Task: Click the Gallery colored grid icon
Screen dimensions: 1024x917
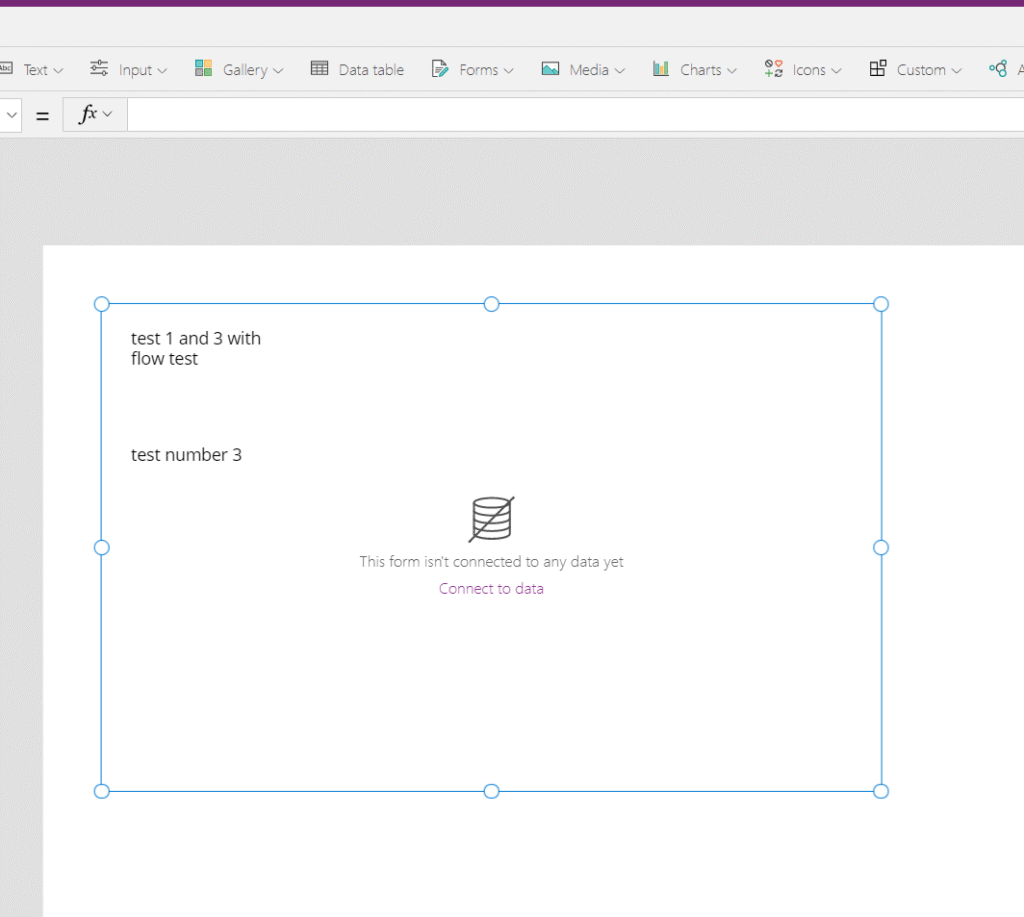Action: (x=203, y=68)
